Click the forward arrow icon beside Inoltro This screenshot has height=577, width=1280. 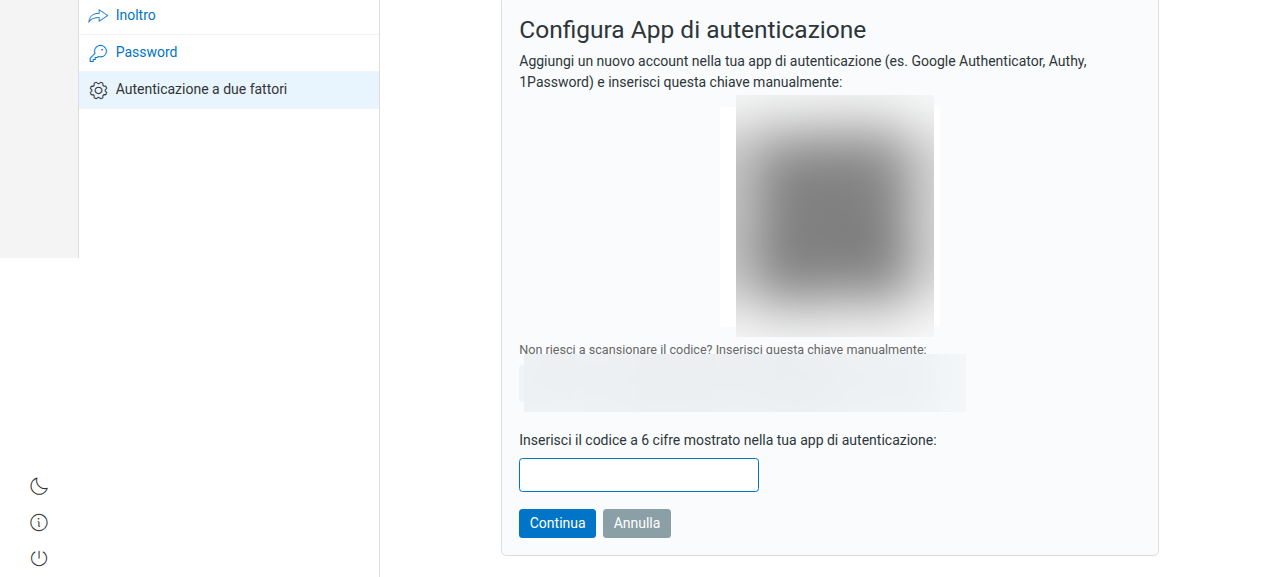point(98,16)
